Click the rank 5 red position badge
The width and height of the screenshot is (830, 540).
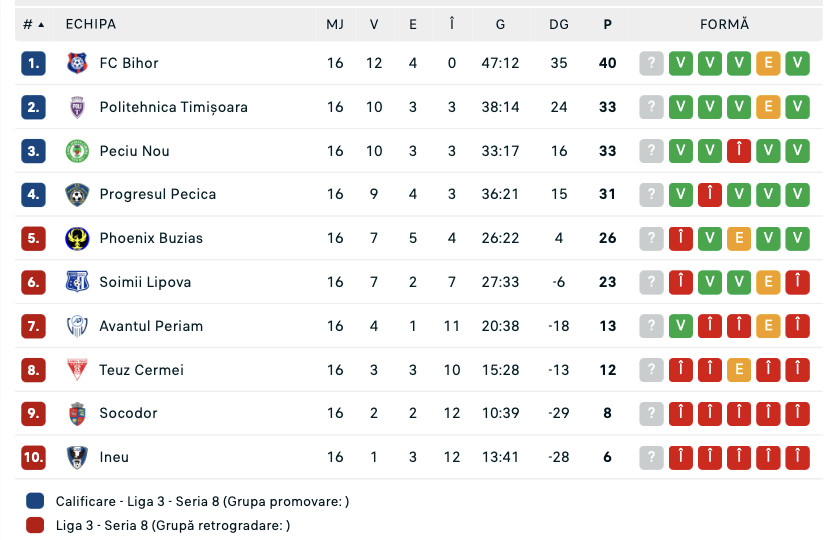point(33,238)
